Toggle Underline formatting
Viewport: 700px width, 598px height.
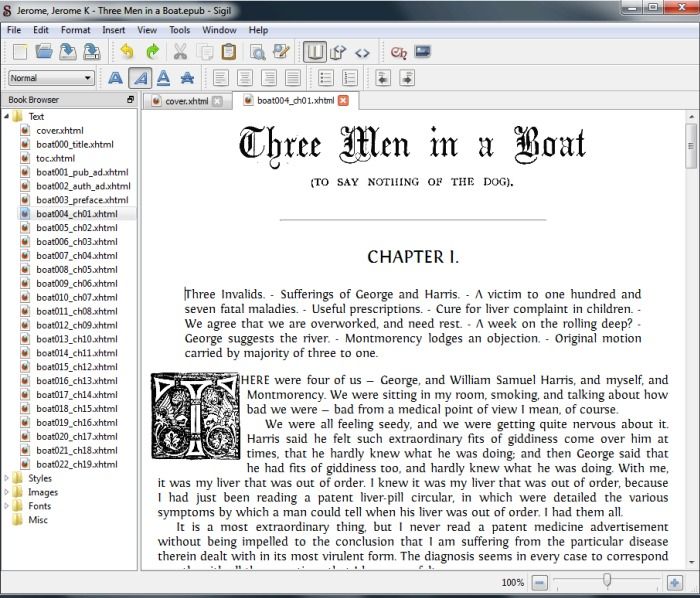[x=163, y=78]
